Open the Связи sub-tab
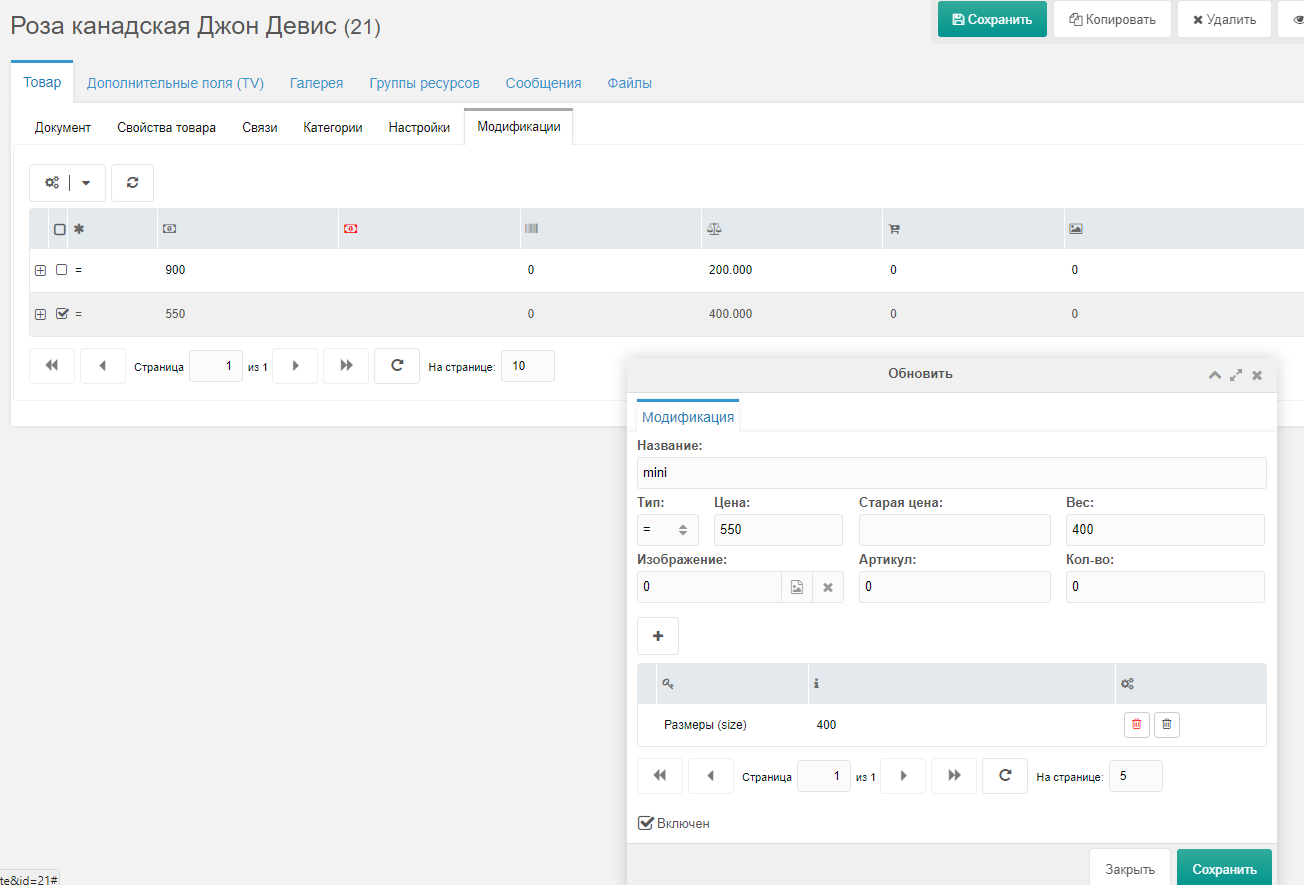 pos(260,128)
